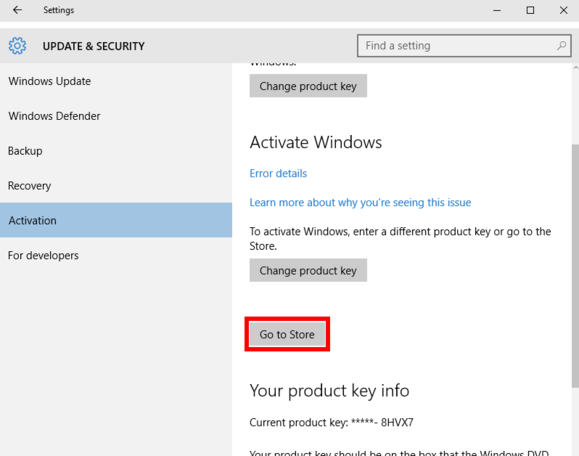Click the Update & Security gear icon

pyautogui.click(x=17, y=46)
